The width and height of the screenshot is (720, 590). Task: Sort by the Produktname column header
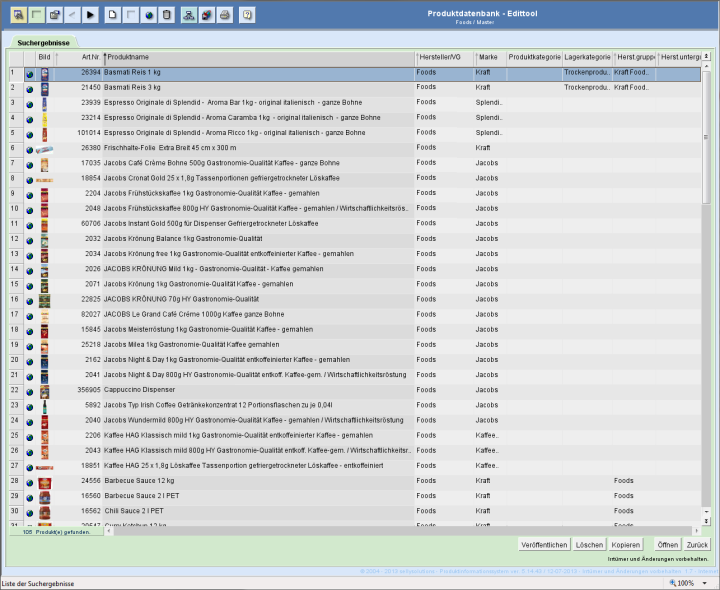pos(258,58)
